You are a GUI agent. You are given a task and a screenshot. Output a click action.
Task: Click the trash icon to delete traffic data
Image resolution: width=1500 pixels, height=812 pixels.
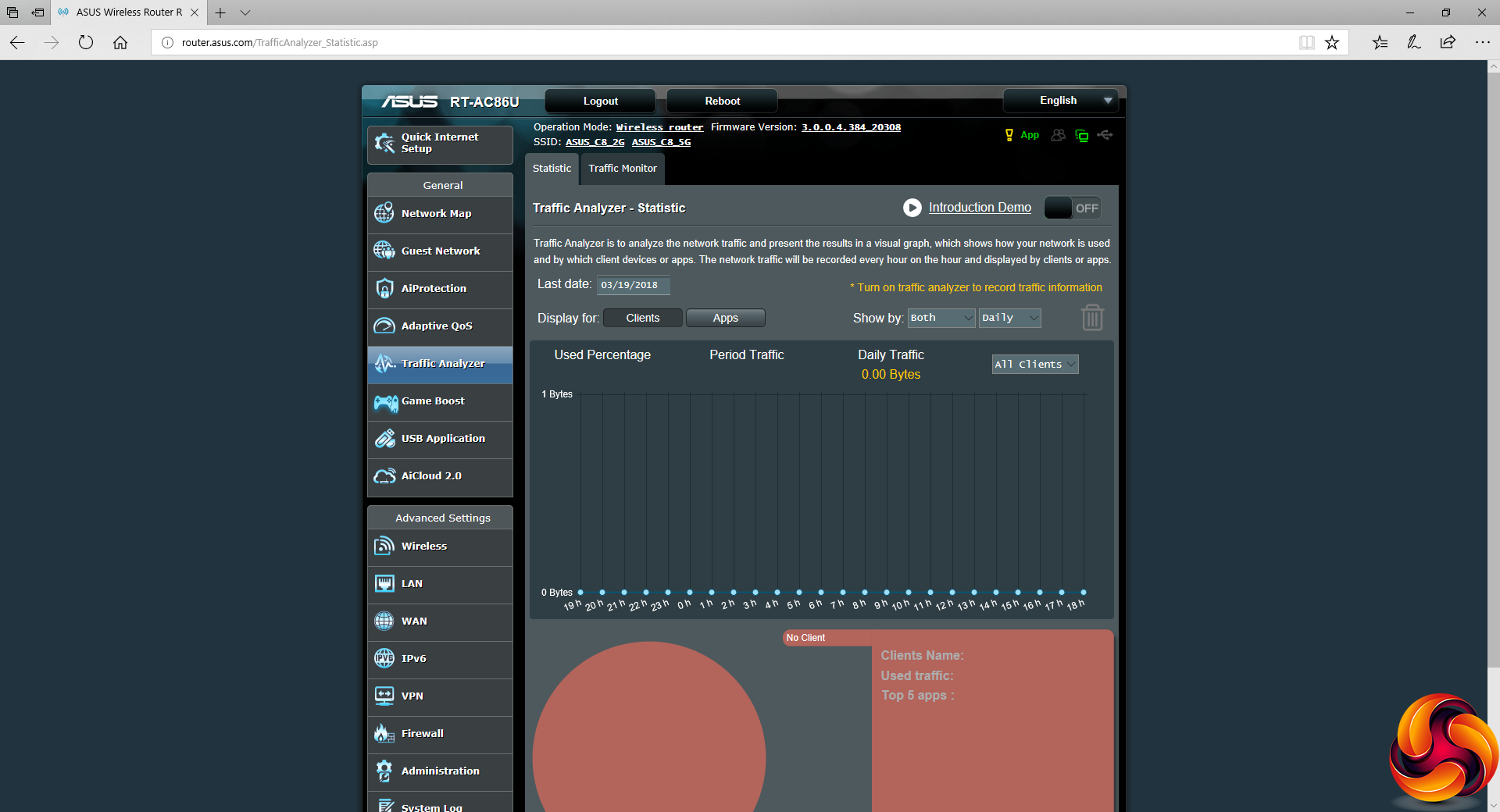pyautogui.click(x=1092, y=318)
